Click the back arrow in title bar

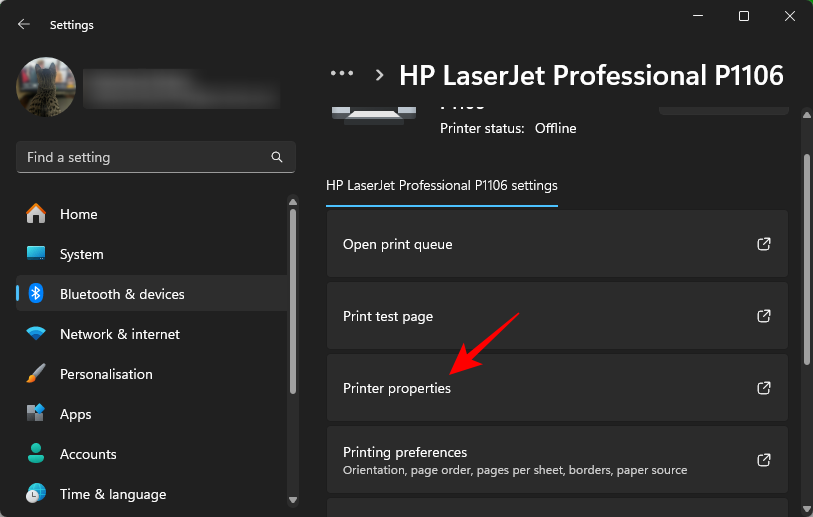[x=24, y=25]
